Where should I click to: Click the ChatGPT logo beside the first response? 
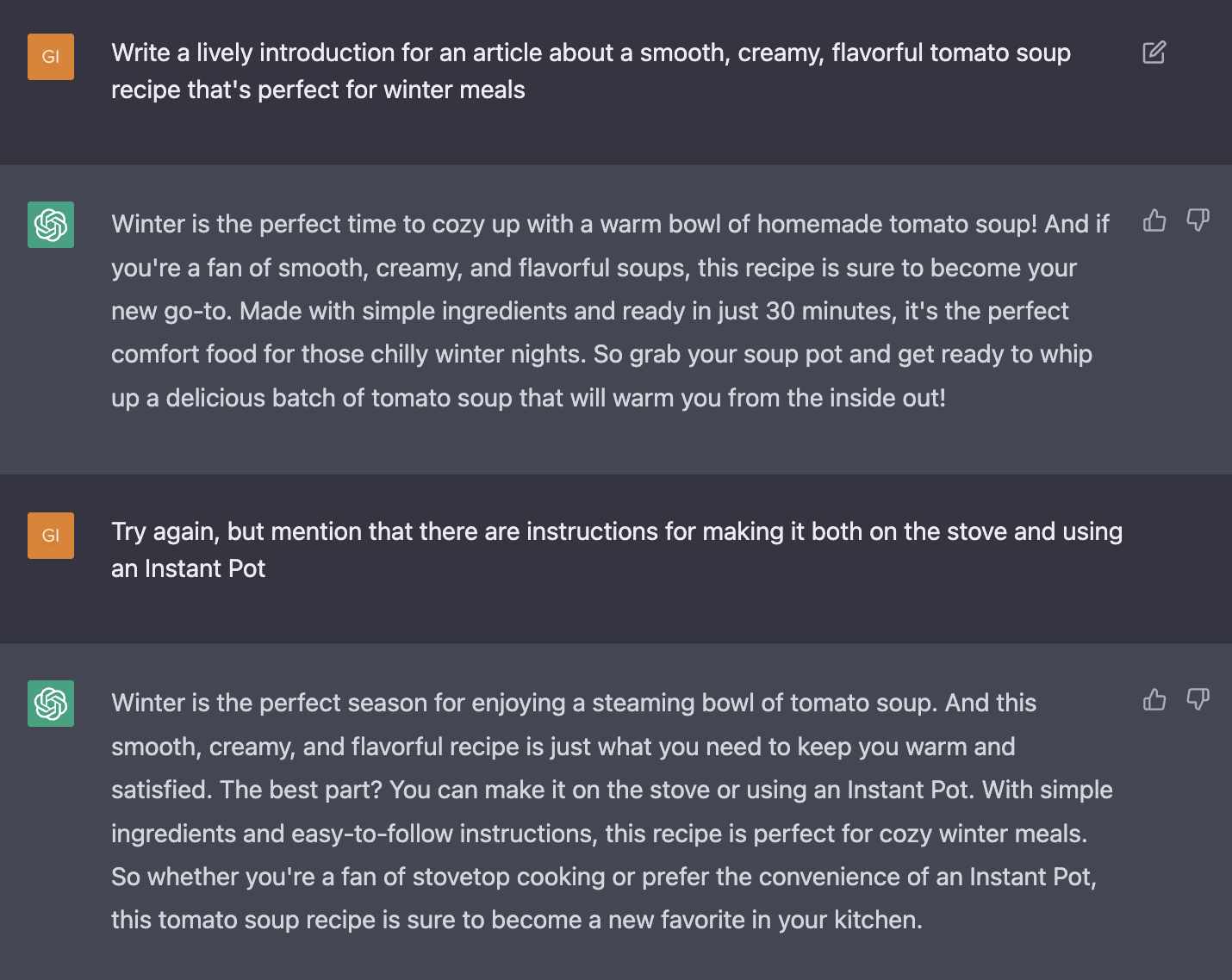coord(50,225)
